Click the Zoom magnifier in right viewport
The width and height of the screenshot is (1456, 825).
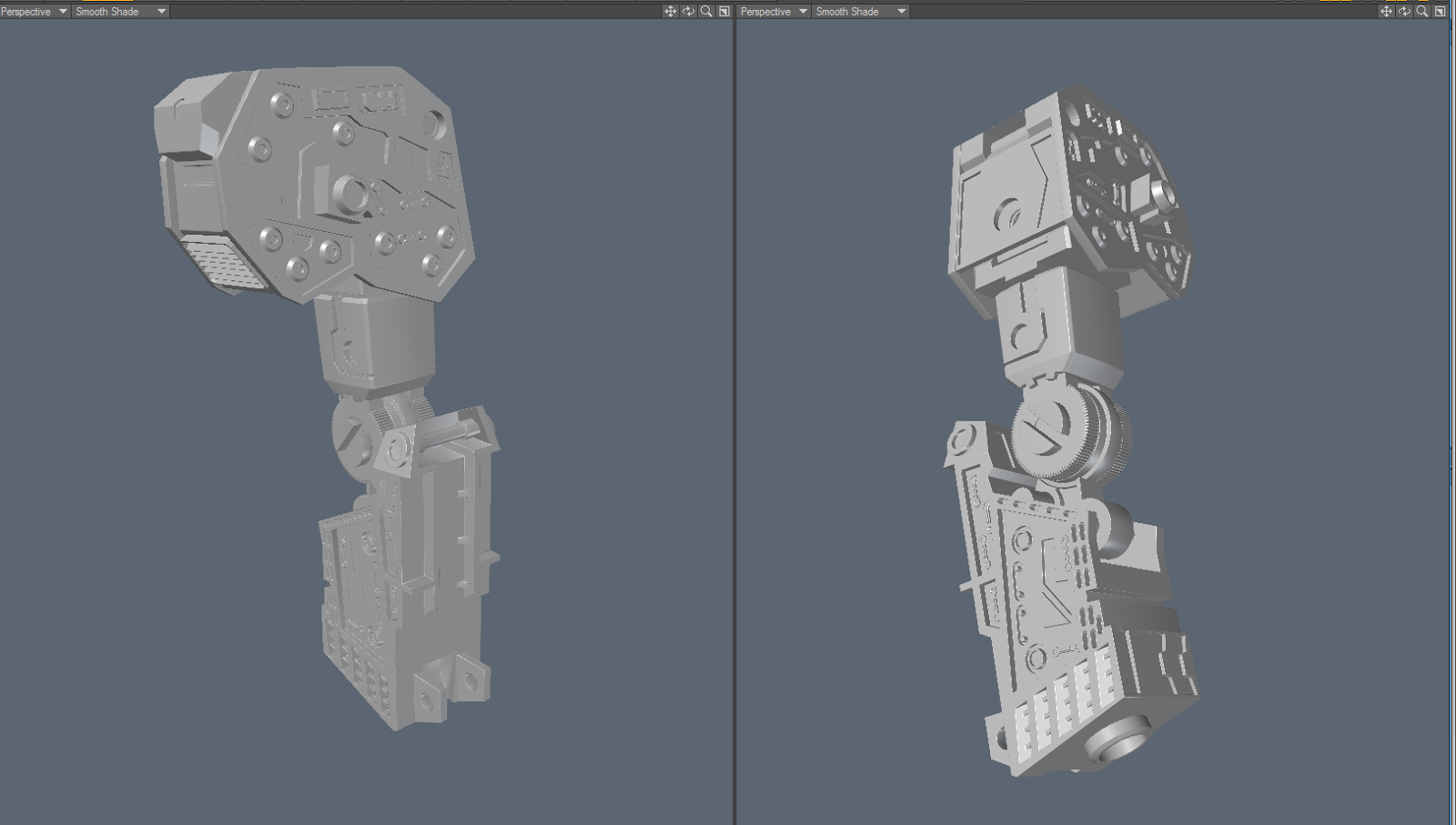point(1421,12)
